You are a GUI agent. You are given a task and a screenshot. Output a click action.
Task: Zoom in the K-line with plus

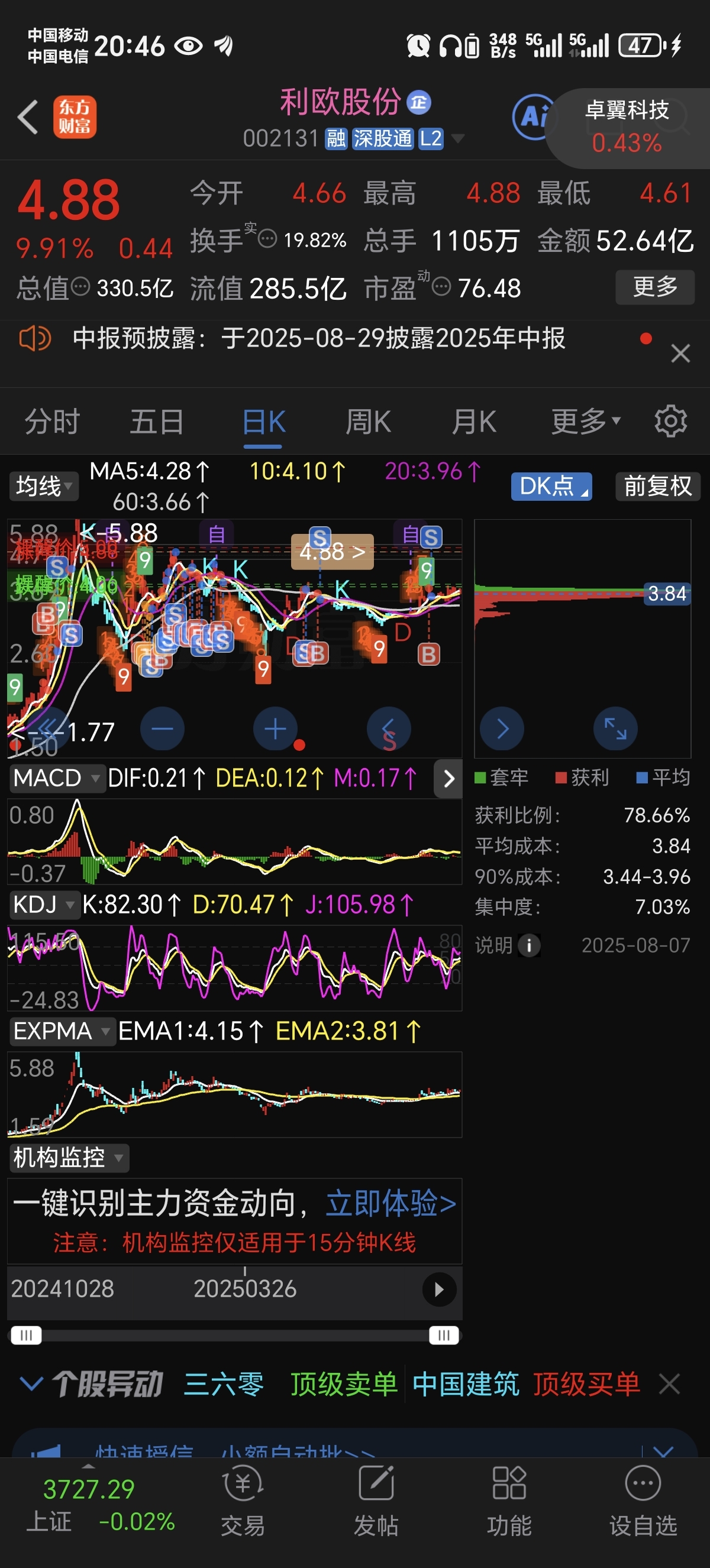275,728
